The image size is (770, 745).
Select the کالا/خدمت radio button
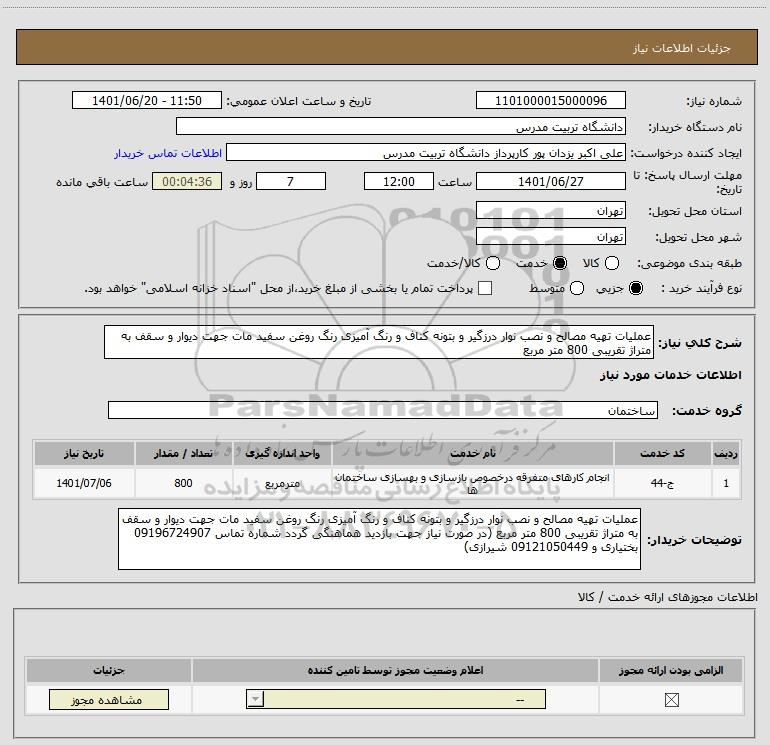493,263
